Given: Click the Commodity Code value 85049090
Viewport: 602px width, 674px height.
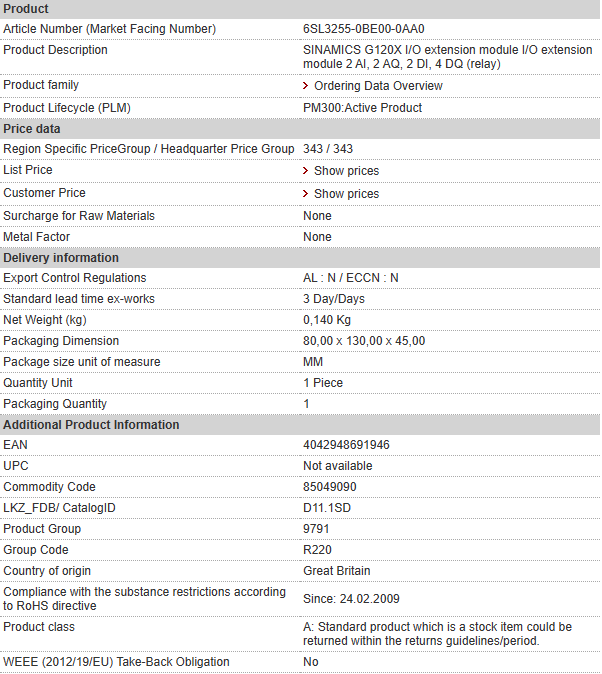Looking at the screenshot, I should pyautogui.click(x=330, y=487).
